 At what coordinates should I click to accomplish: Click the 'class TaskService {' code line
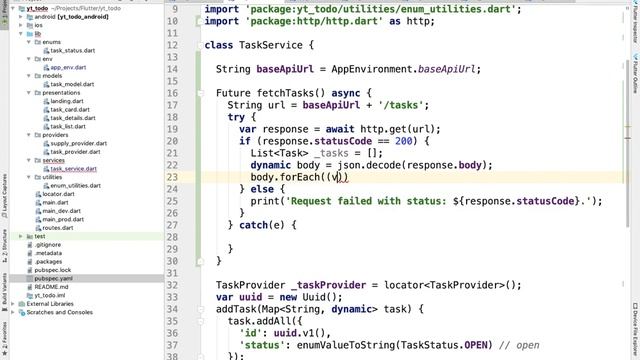pos(259,45)
